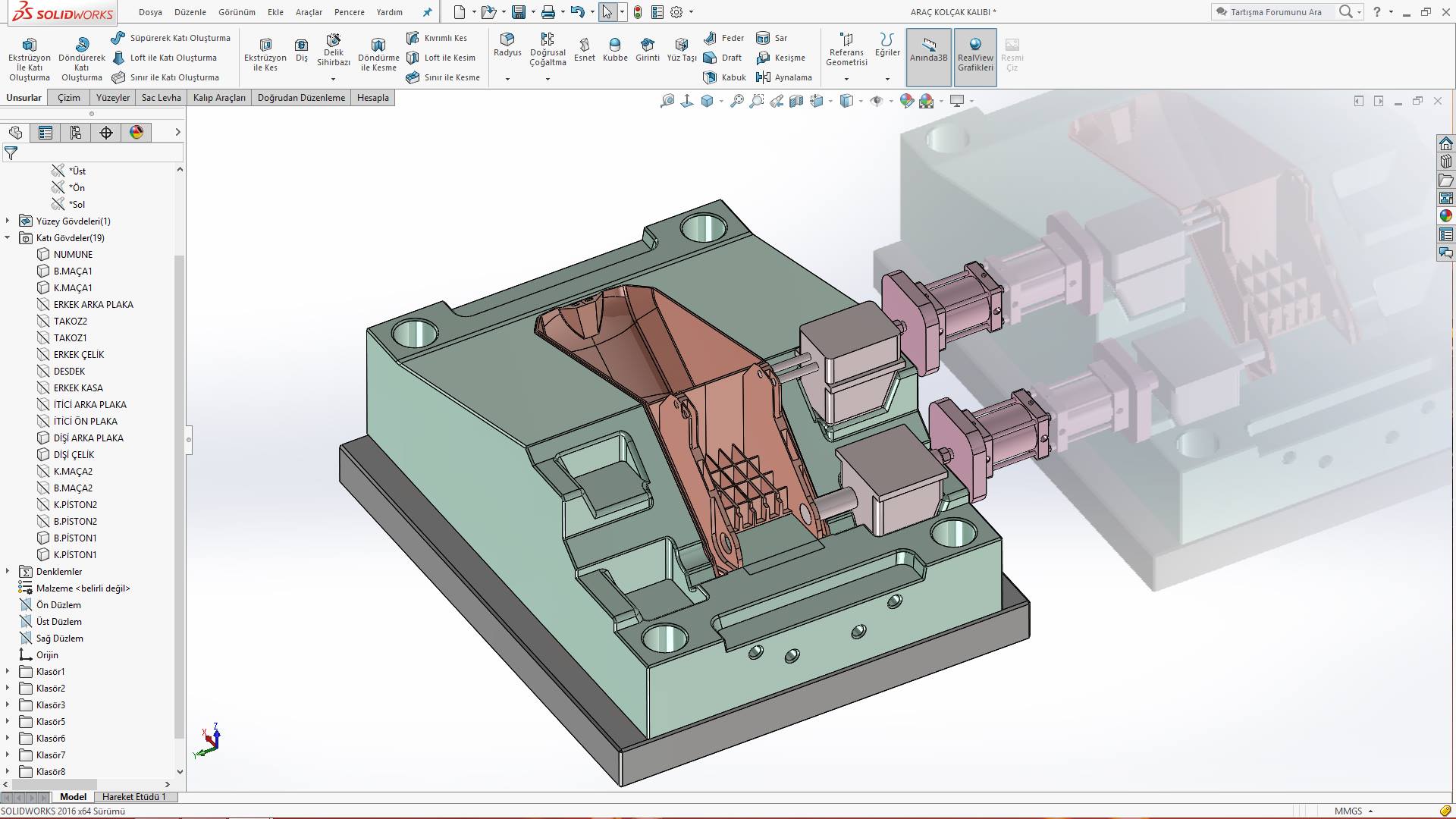Open Delik Sihirbazı dropdown arrow

point(333,79)
